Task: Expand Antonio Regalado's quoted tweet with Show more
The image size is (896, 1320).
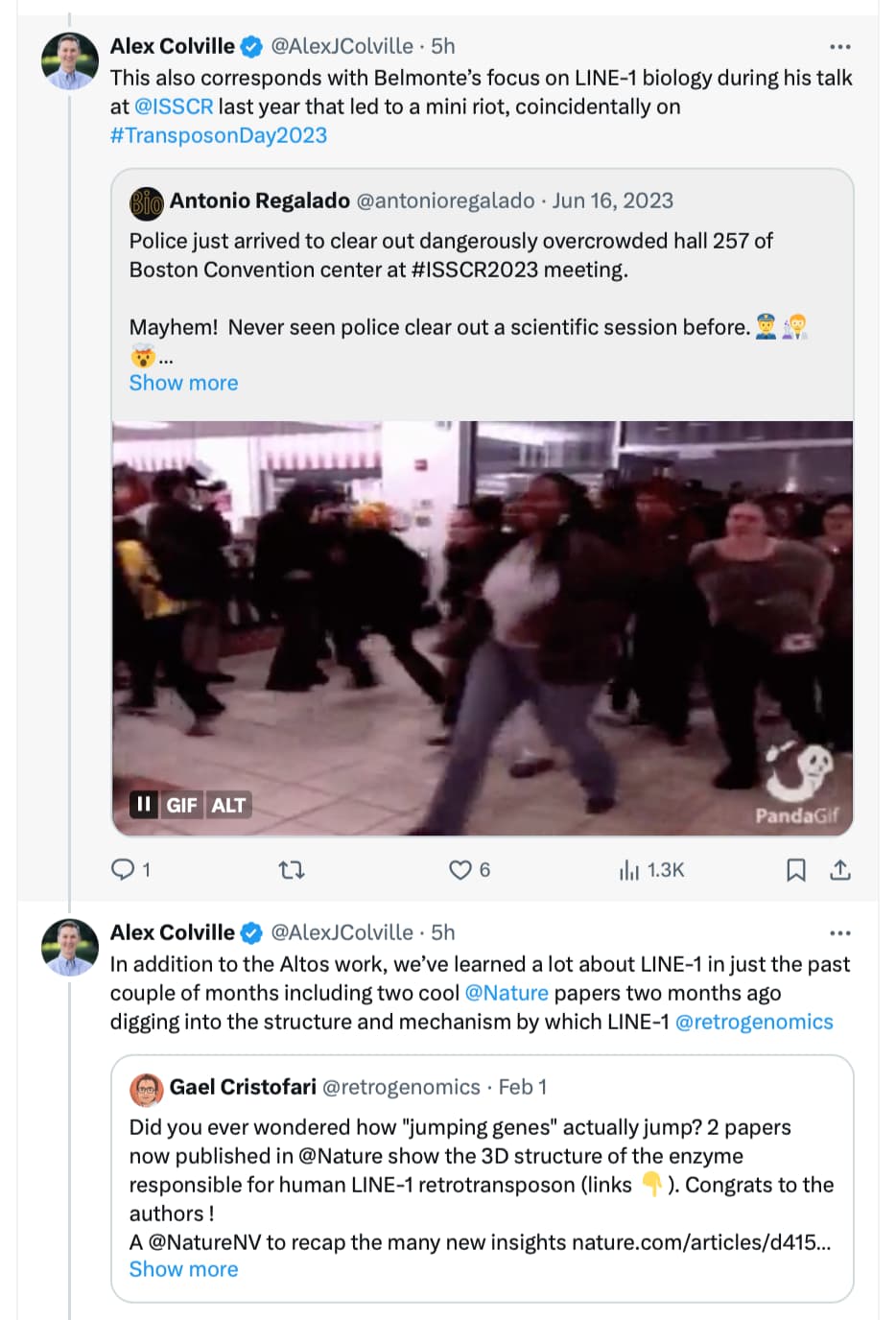Action: (183, 383)
